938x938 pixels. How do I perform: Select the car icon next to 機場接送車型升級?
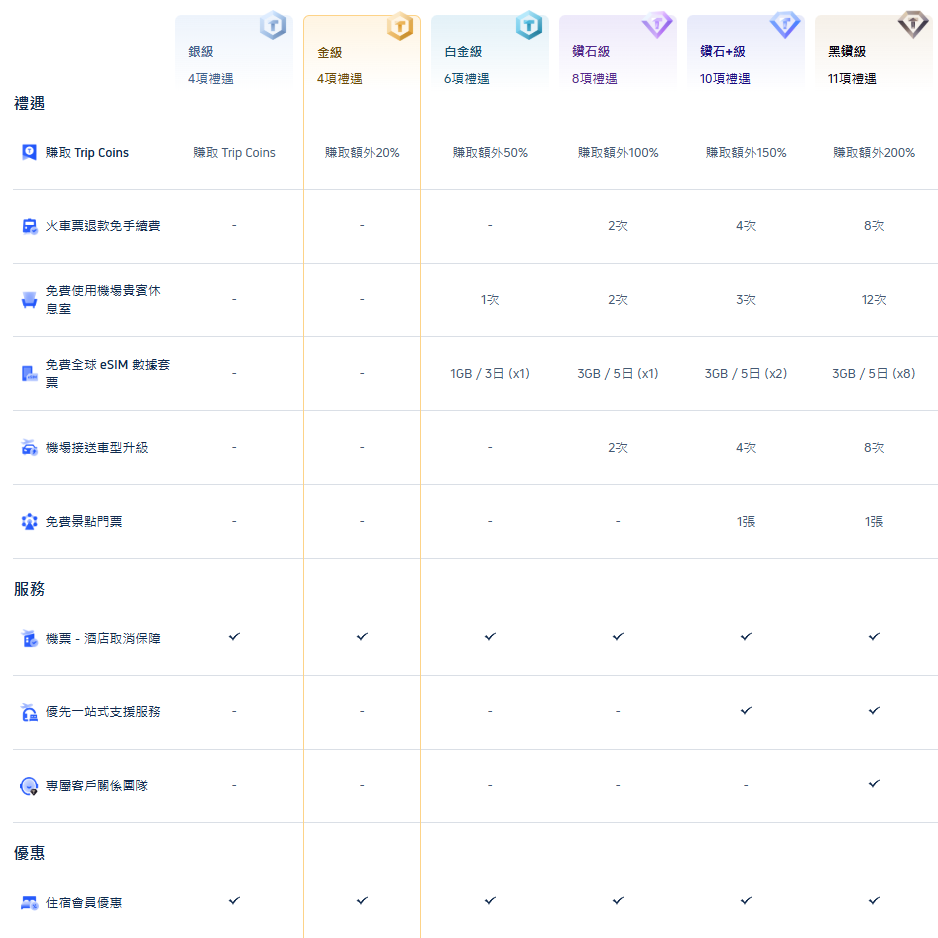pos(29,447)
